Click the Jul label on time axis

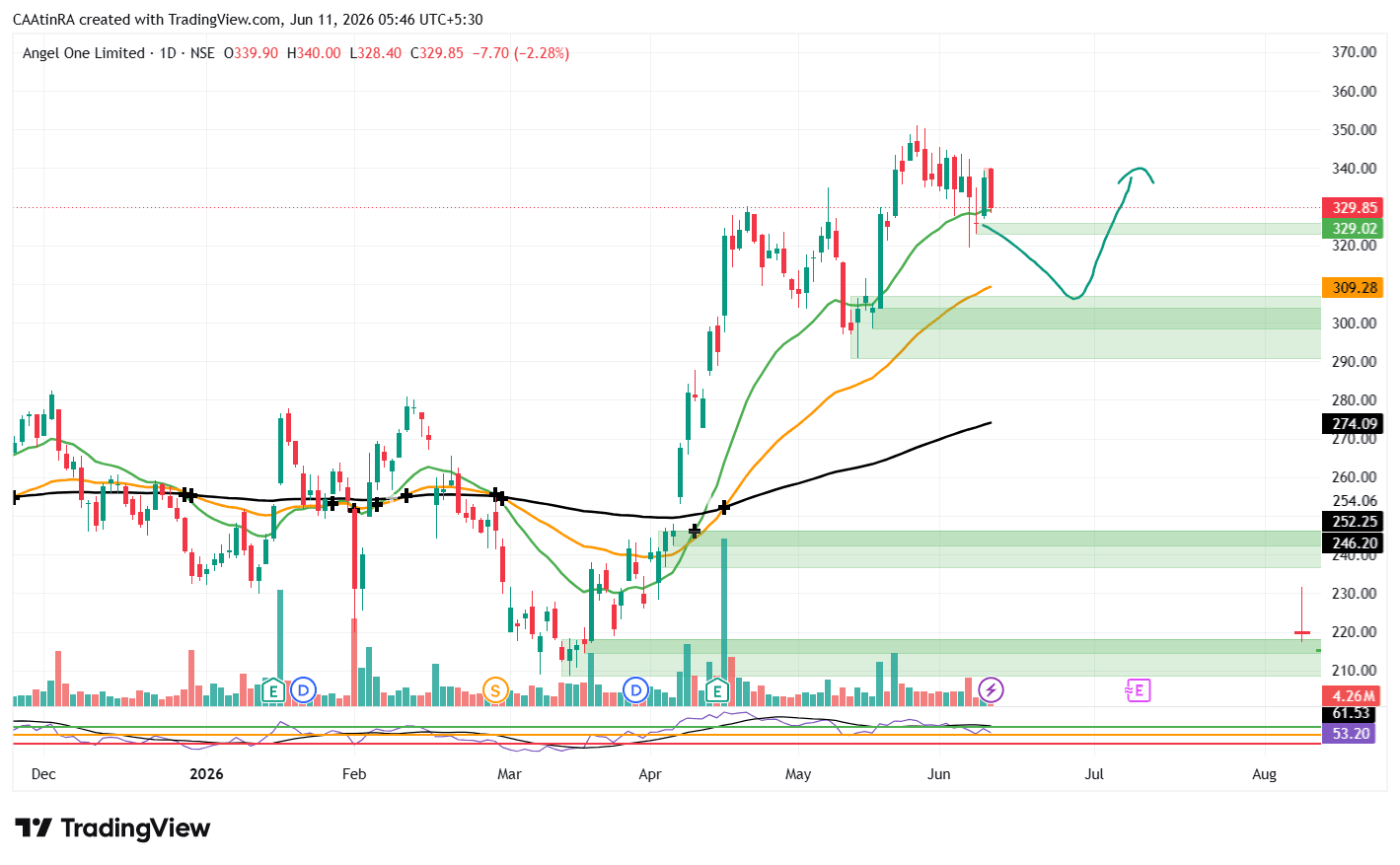[x=1094, y=774]
